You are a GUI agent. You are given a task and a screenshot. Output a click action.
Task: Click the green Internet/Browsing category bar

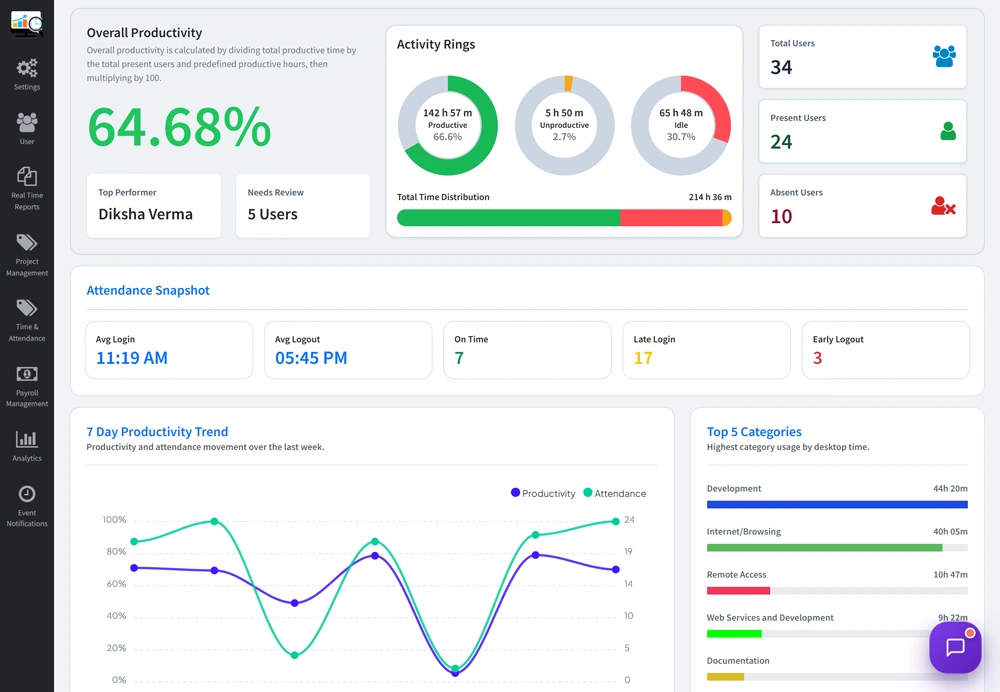point(824,547)
